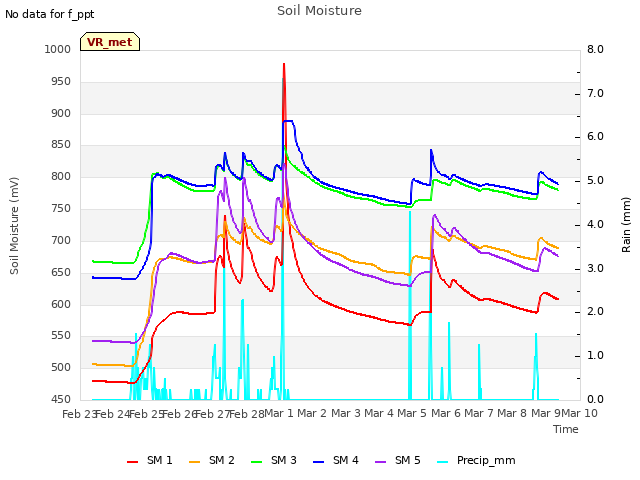Click the 2.0 tick on rain axis
The width and height of the screenshot is (640, 480).
coord(595,311)
